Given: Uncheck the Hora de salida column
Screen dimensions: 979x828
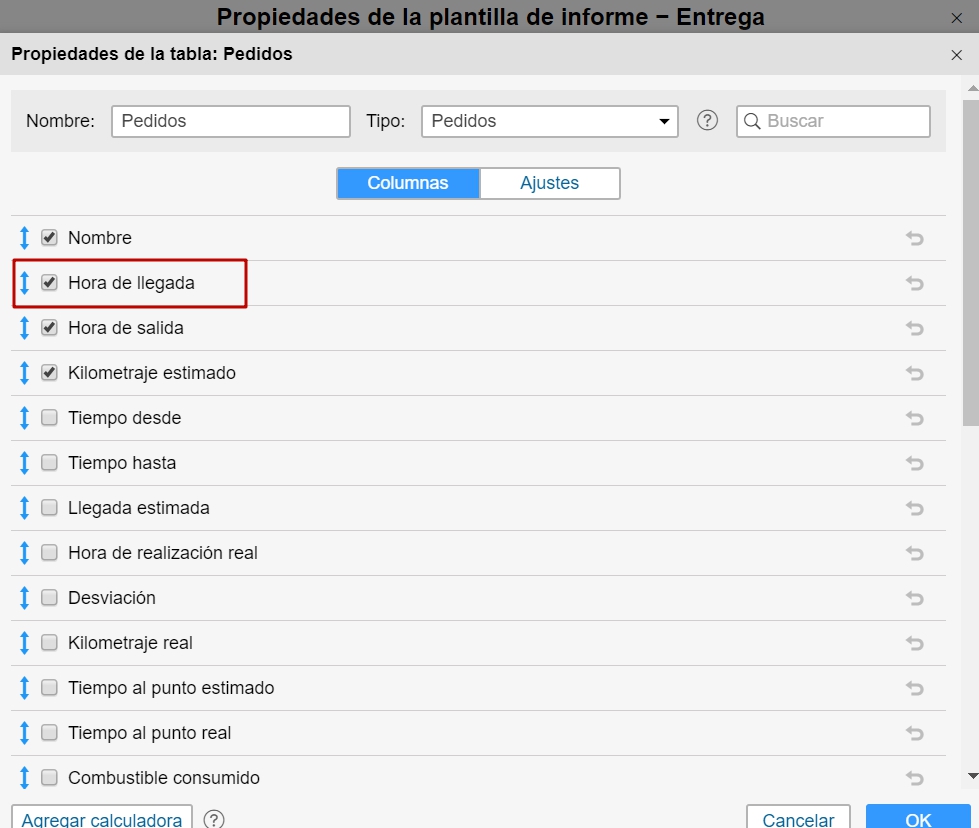Looking at the screenshot, I should pos(48,328).
